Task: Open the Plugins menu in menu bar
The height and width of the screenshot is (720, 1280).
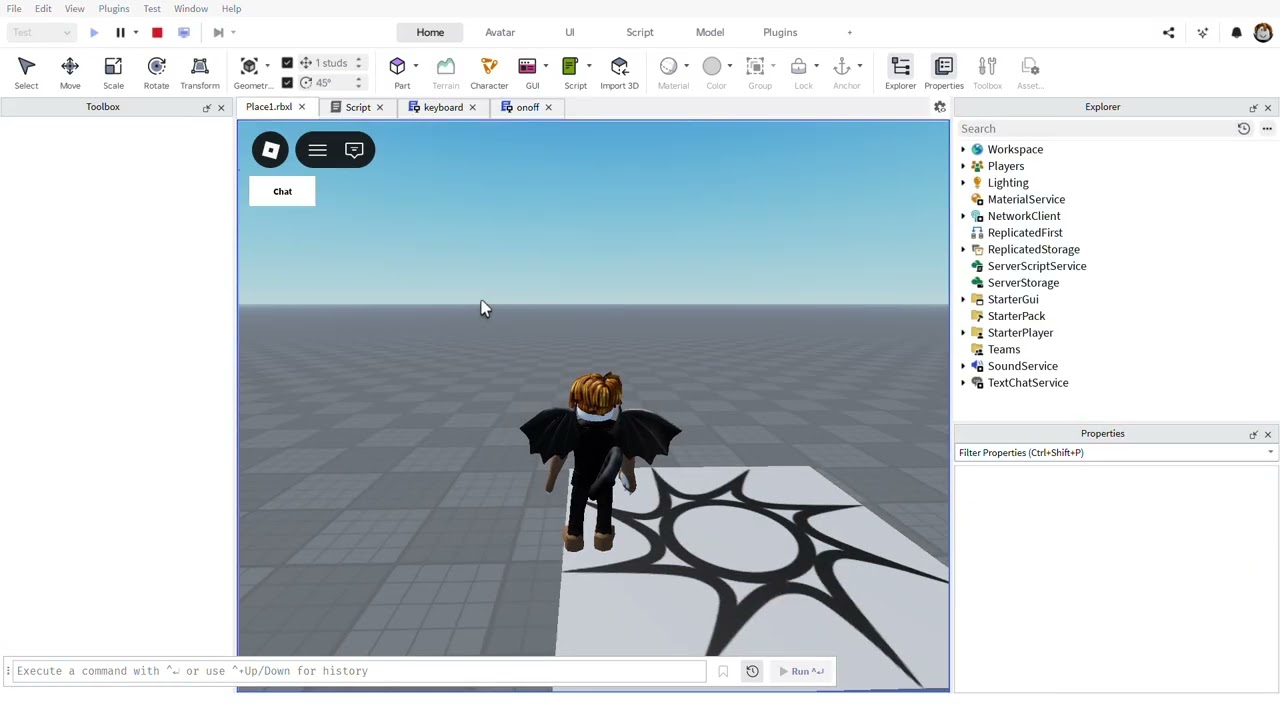Action: [114, 8]
